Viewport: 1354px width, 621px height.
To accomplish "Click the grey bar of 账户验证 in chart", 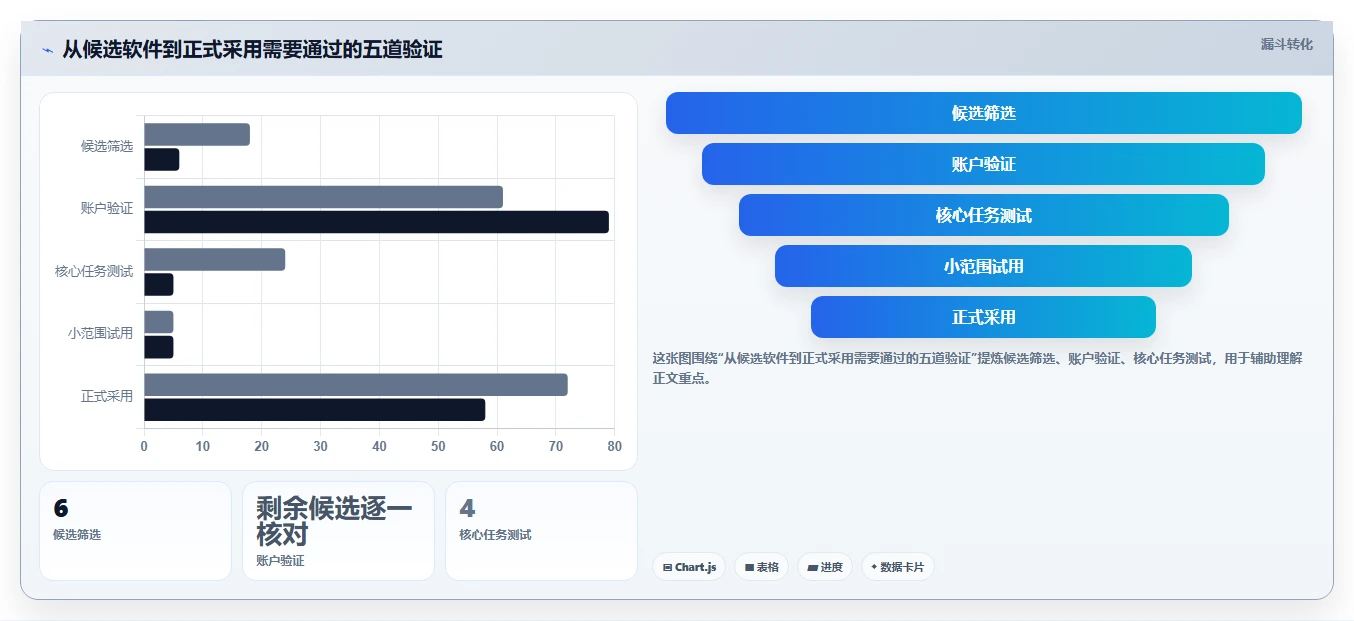I will (323, 197).
